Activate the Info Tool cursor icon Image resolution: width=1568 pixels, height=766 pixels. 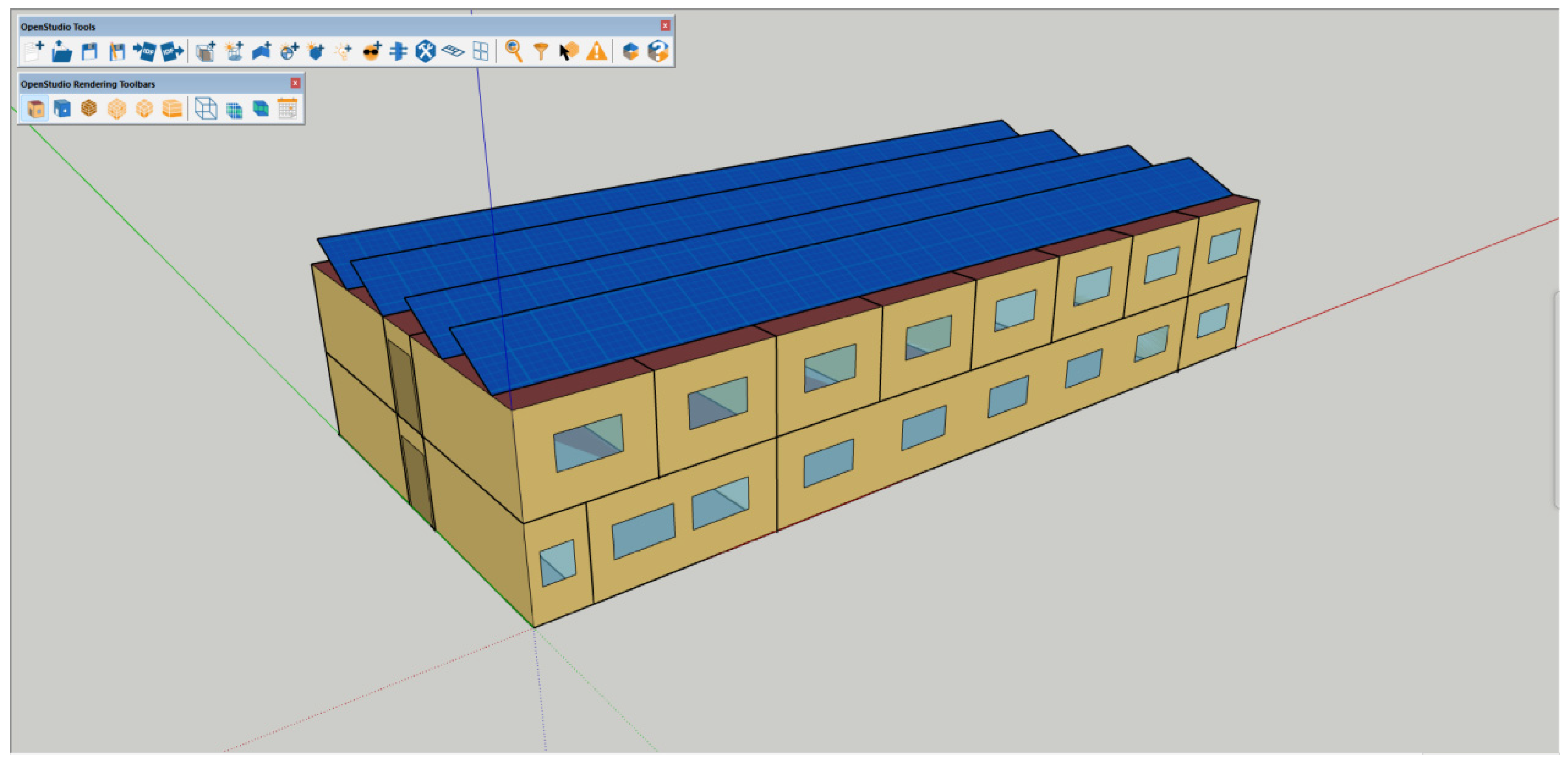tap(569, 51)
